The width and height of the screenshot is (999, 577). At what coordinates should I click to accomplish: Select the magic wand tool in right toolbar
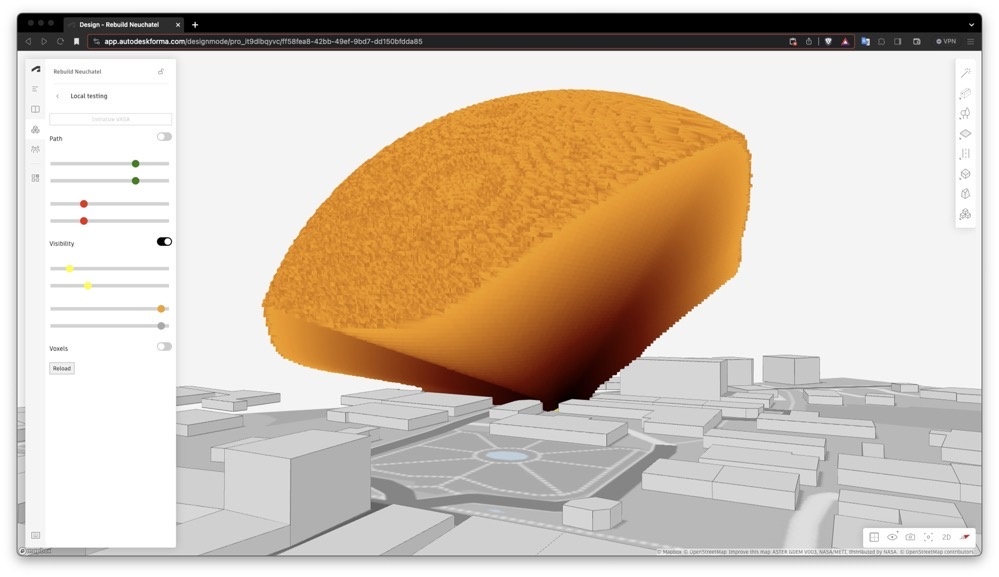pos(964,72)
